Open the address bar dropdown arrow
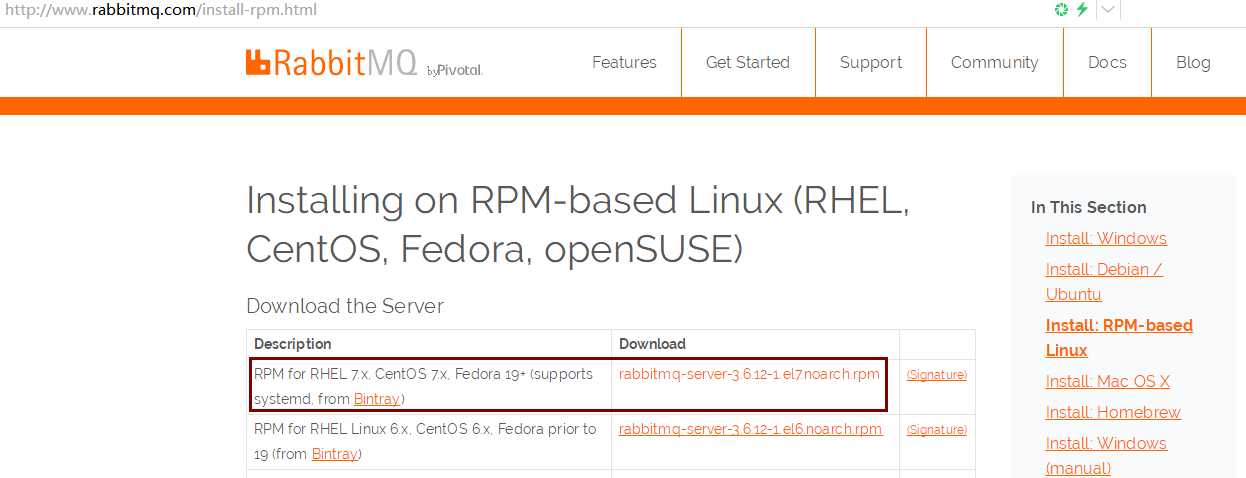 click(x=1108, y=10)
